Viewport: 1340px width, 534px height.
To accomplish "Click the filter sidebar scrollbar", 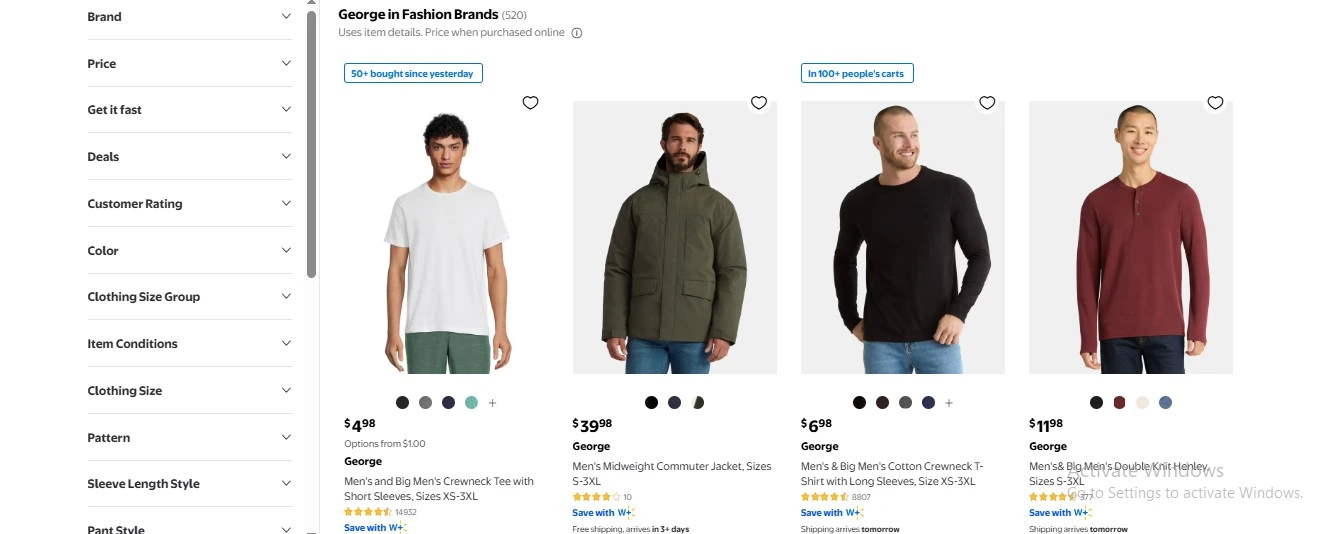I will 312,140.
